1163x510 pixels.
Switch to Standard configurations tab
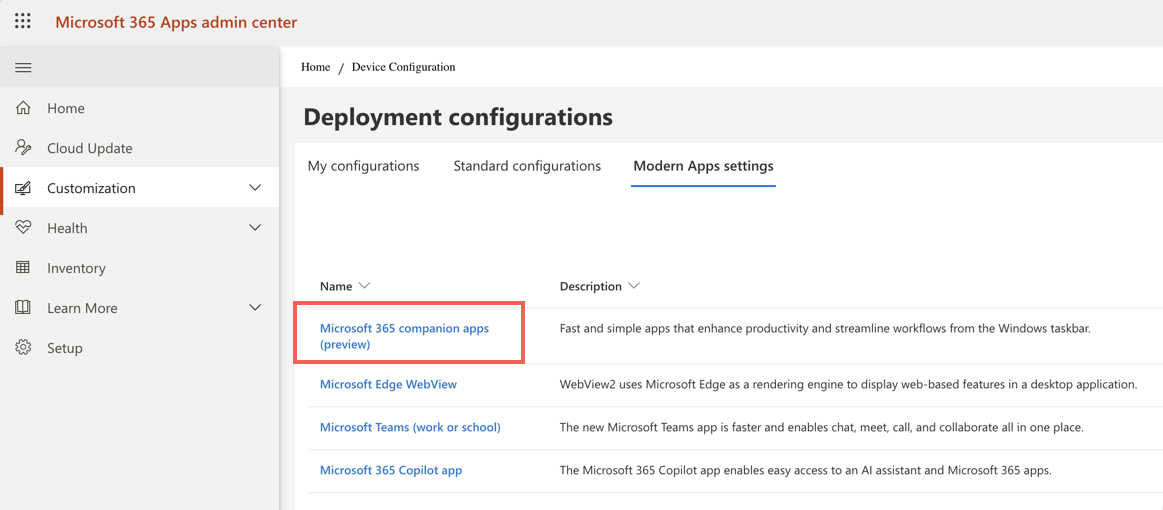[x=527, y=166]
